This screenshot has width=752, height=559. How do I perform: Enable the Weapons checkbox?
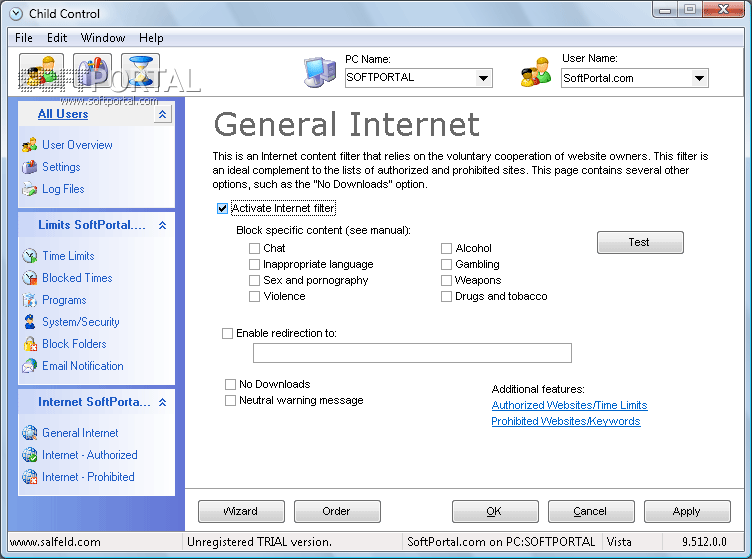(446, 280)
